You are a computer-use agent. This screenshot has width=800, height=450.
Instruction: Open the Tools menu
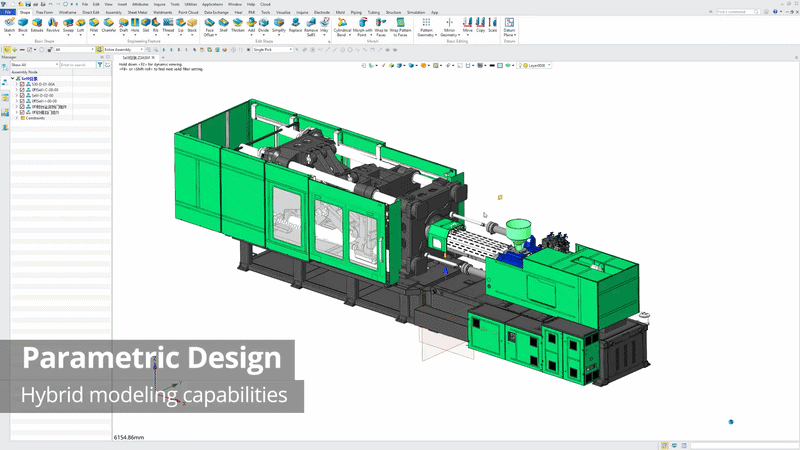click(x=174, y=4)
